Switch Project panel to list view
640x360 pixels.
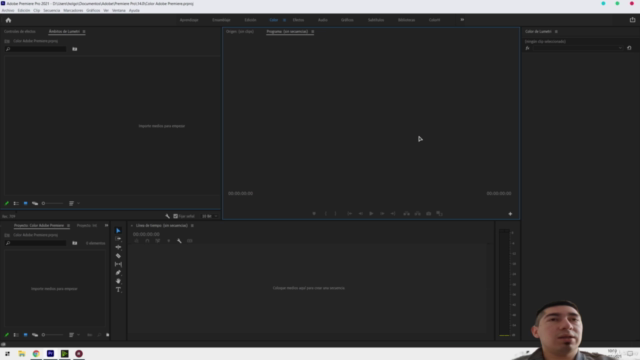pyautogui.click(x=16, y=335)
